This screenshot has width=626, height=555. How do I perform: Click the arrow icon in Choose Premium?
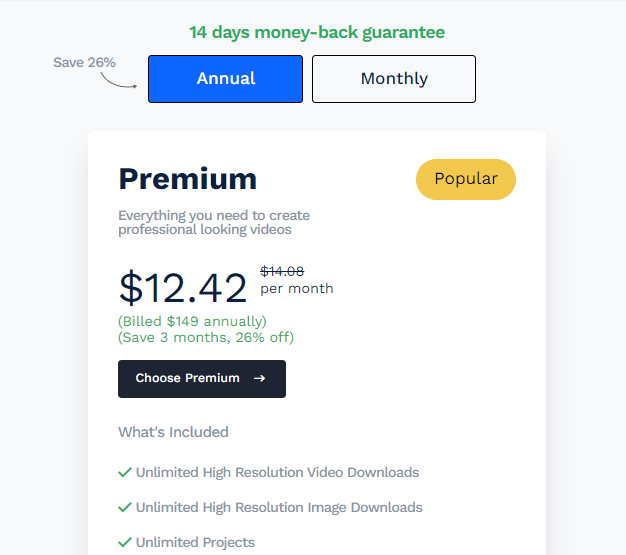[x=260, y=378]
